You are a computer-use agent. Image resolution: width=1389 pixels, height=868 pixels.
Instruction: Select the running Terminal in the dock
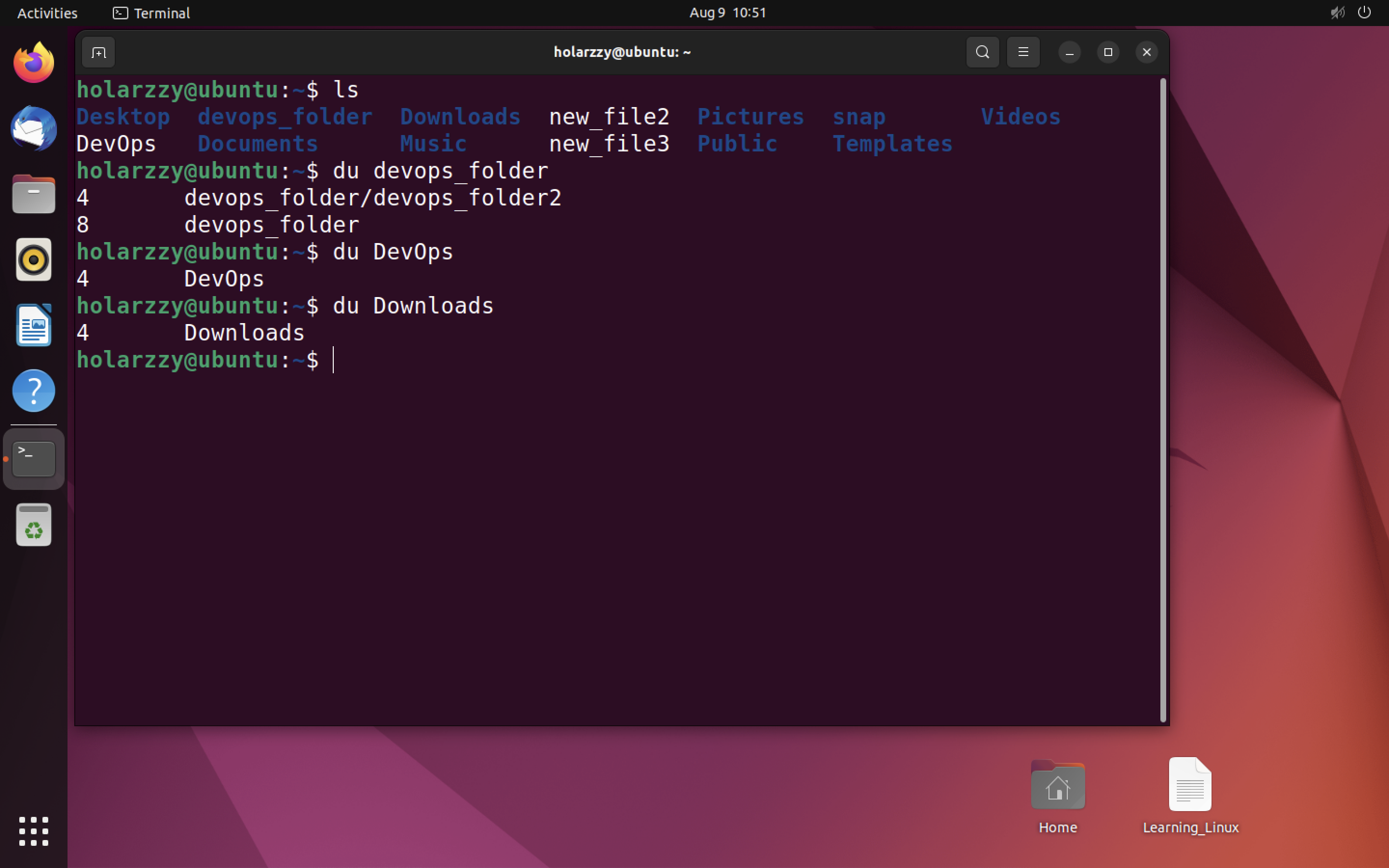33,458
